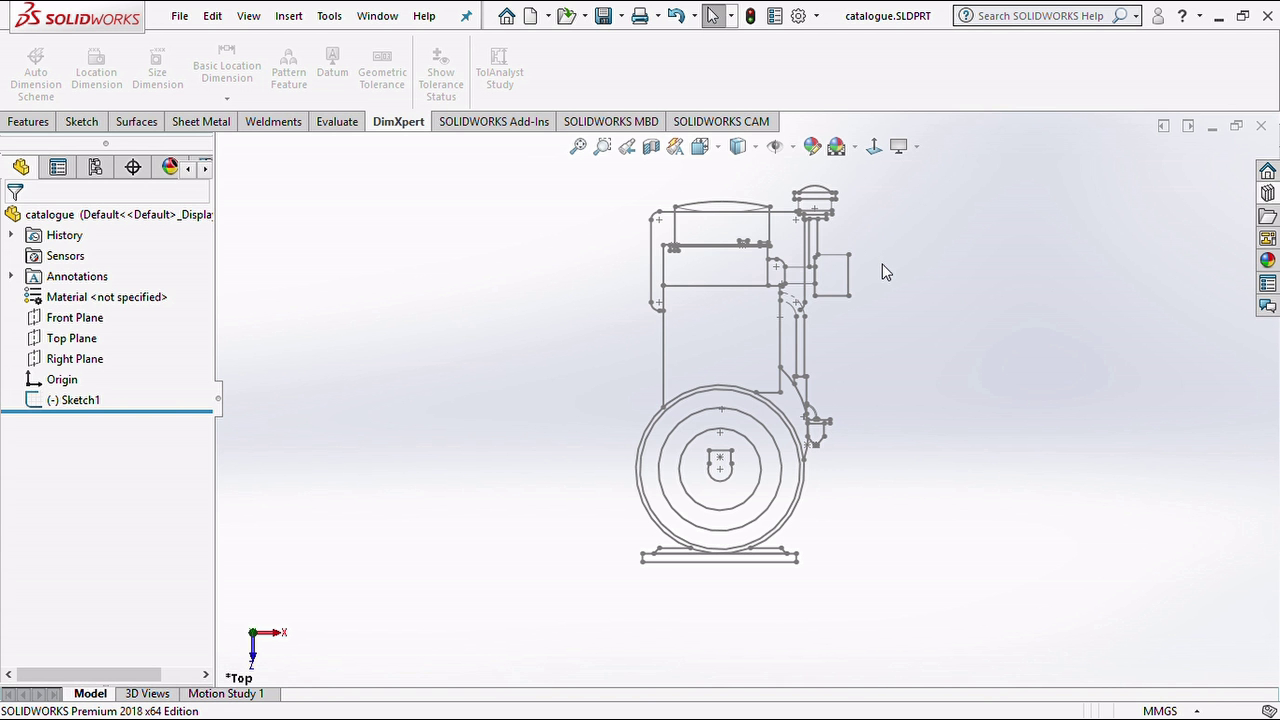
Task: Open Display Style cube icon
Action: click(x=738, y=147)
